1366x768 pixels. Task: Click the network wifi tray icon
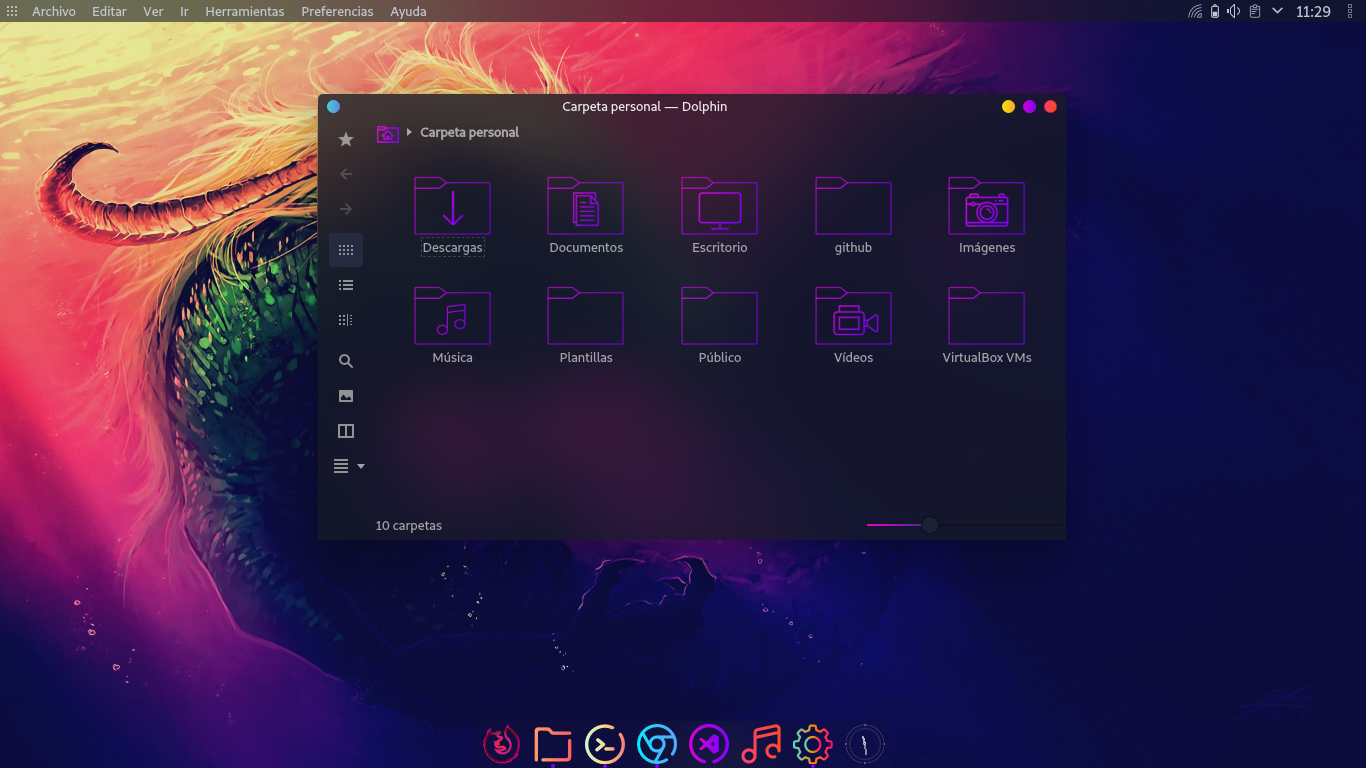[x=1195, y=11]
